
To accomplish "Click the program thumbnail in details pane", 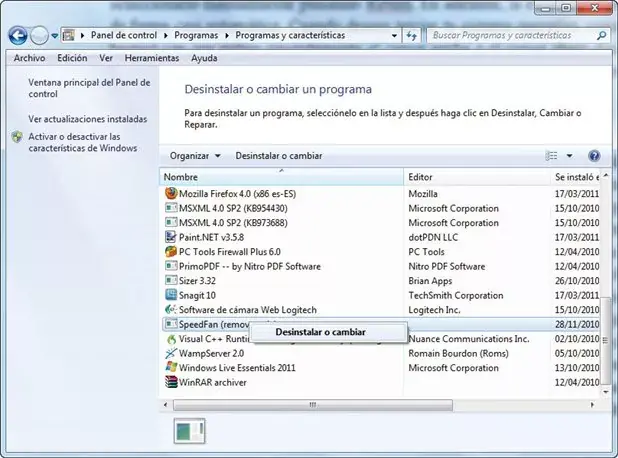I will click(x=190, y=431).
